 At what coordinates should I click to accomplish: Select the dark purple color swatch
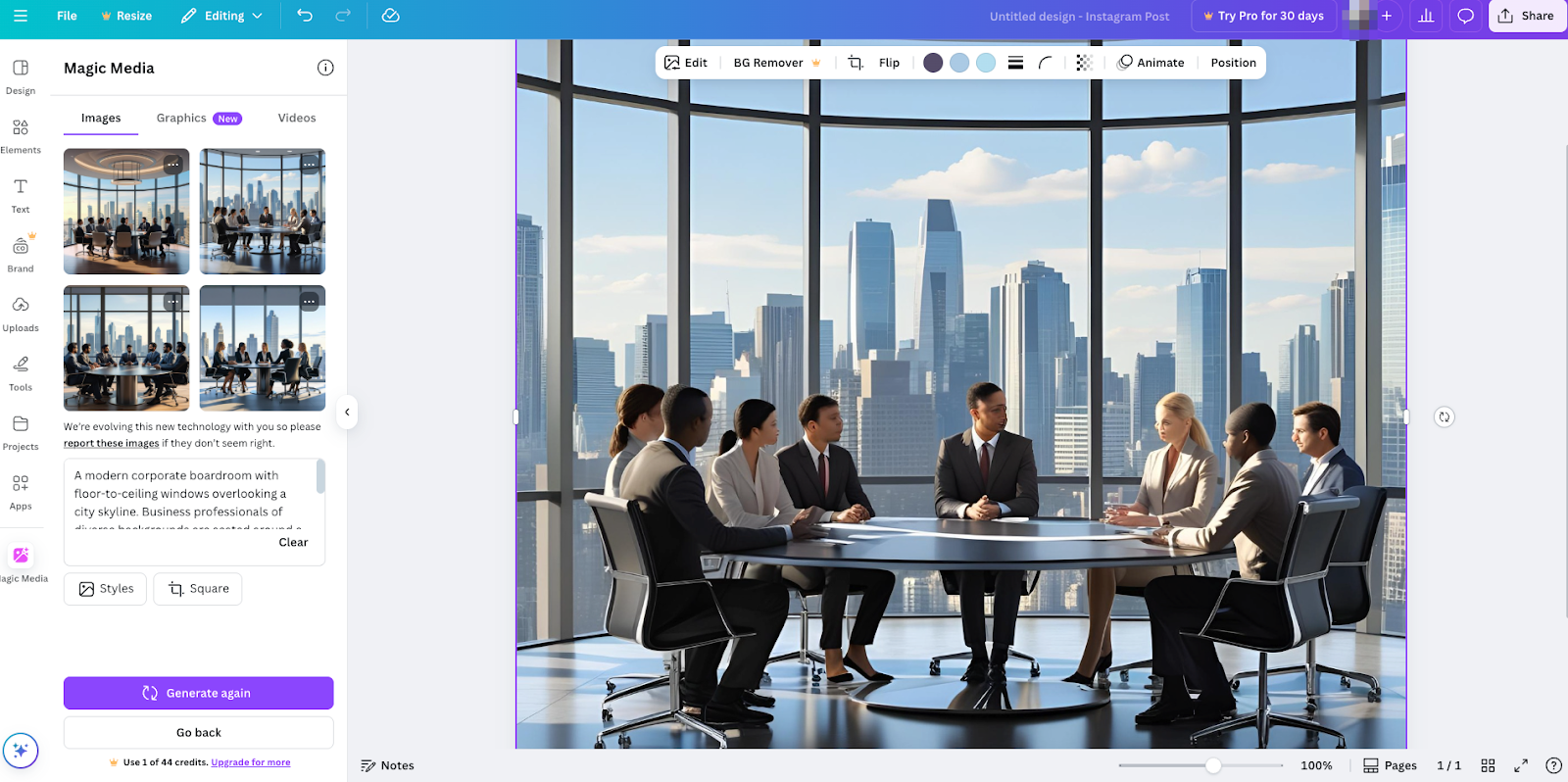tap(933, 63)
